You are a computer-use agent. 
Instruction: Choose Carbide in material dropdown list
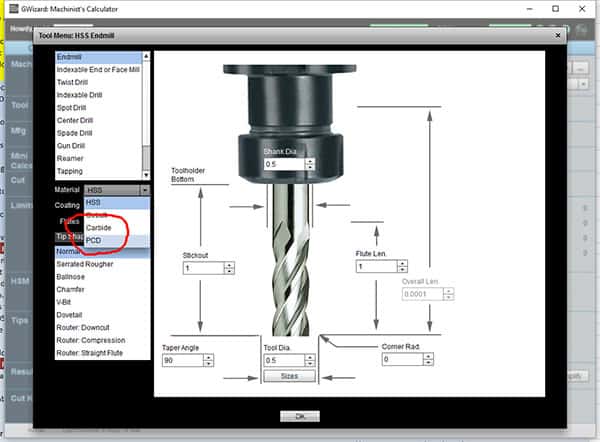point(117,228)
